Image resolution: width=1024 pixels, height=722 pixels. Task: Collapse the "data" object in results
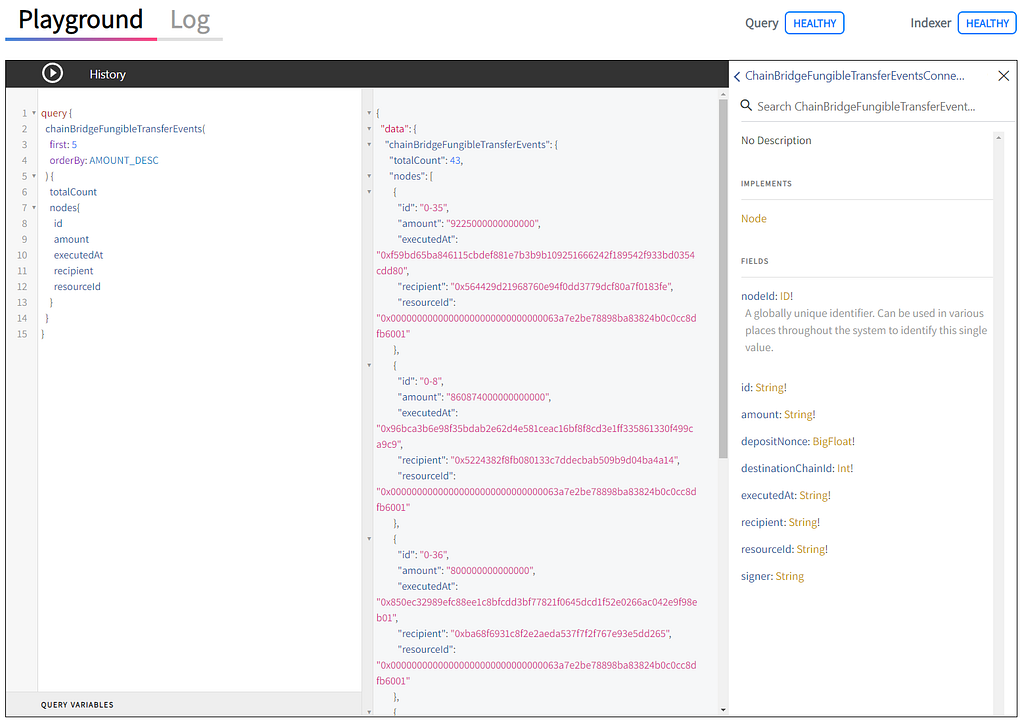[369, 129]
